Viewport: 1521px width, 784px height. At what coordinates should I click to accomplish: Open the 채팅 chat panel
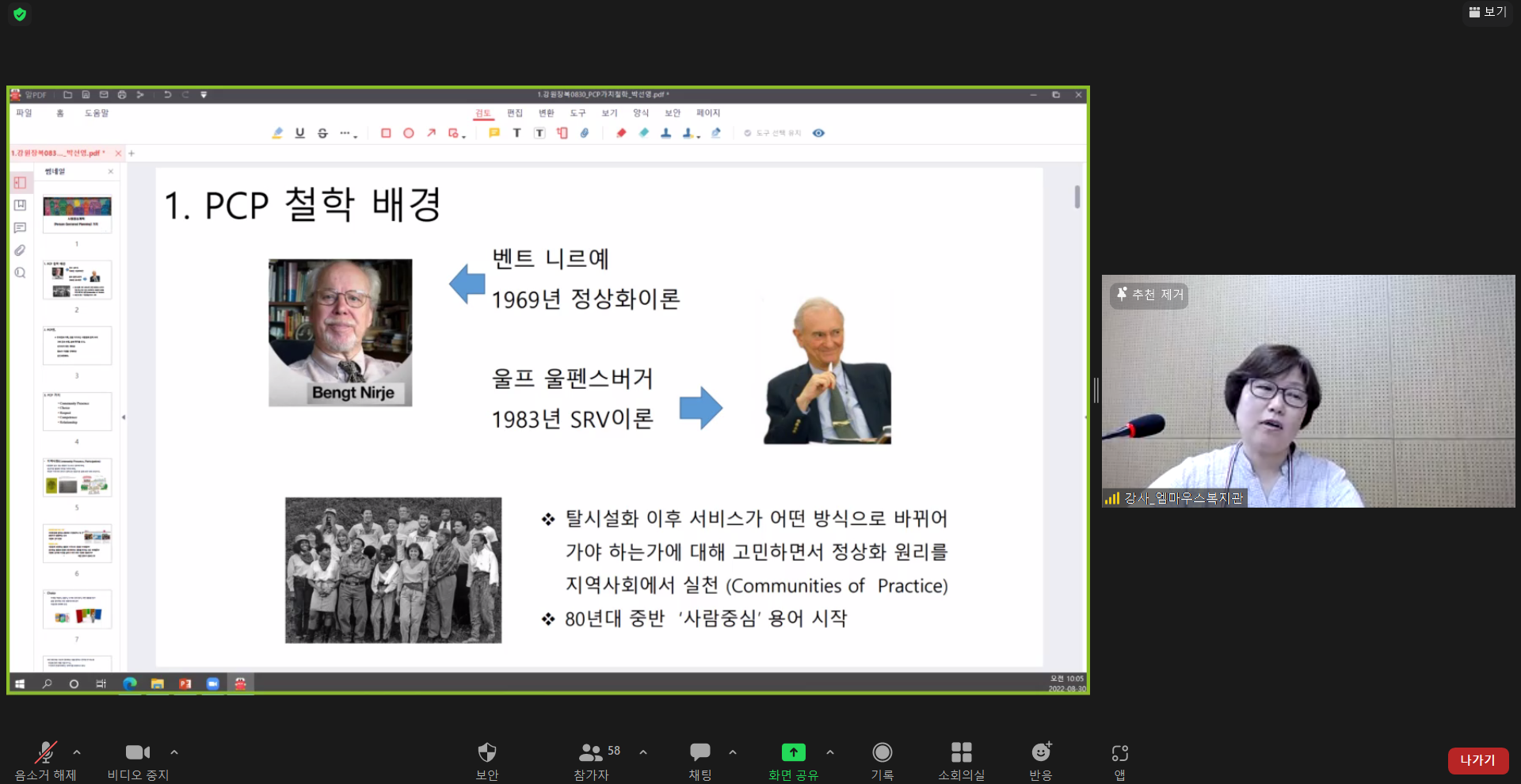click(700, 760)
